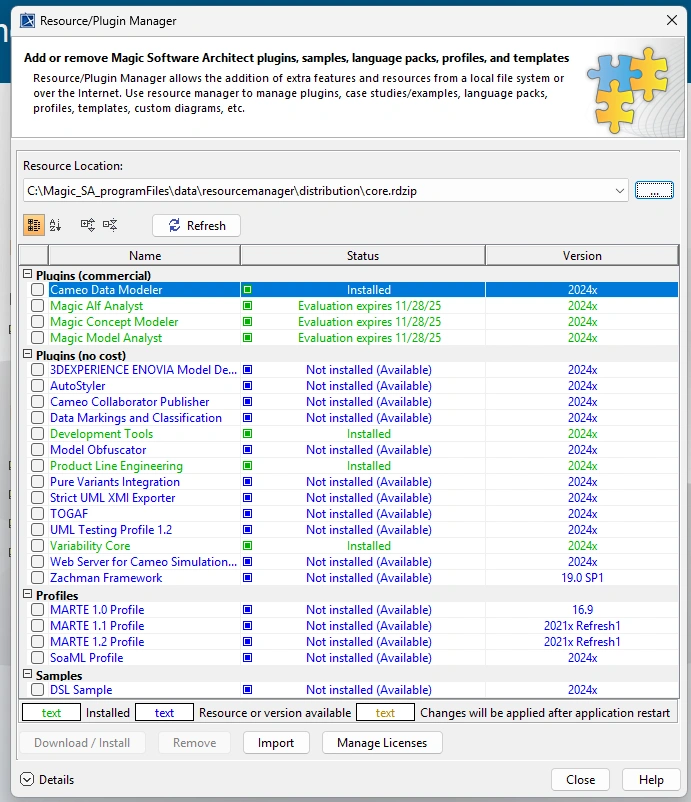691x802 pixels.
Task: Tick the AutoStyler checkbox
Action: pos(37,386)
